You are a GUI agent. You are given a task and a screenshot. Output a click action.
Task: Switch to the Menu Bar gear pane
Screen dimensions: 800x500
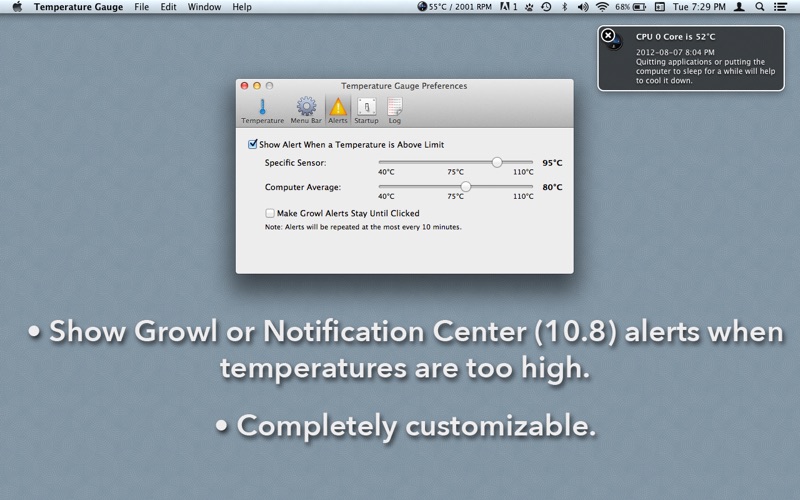[306, 109]
